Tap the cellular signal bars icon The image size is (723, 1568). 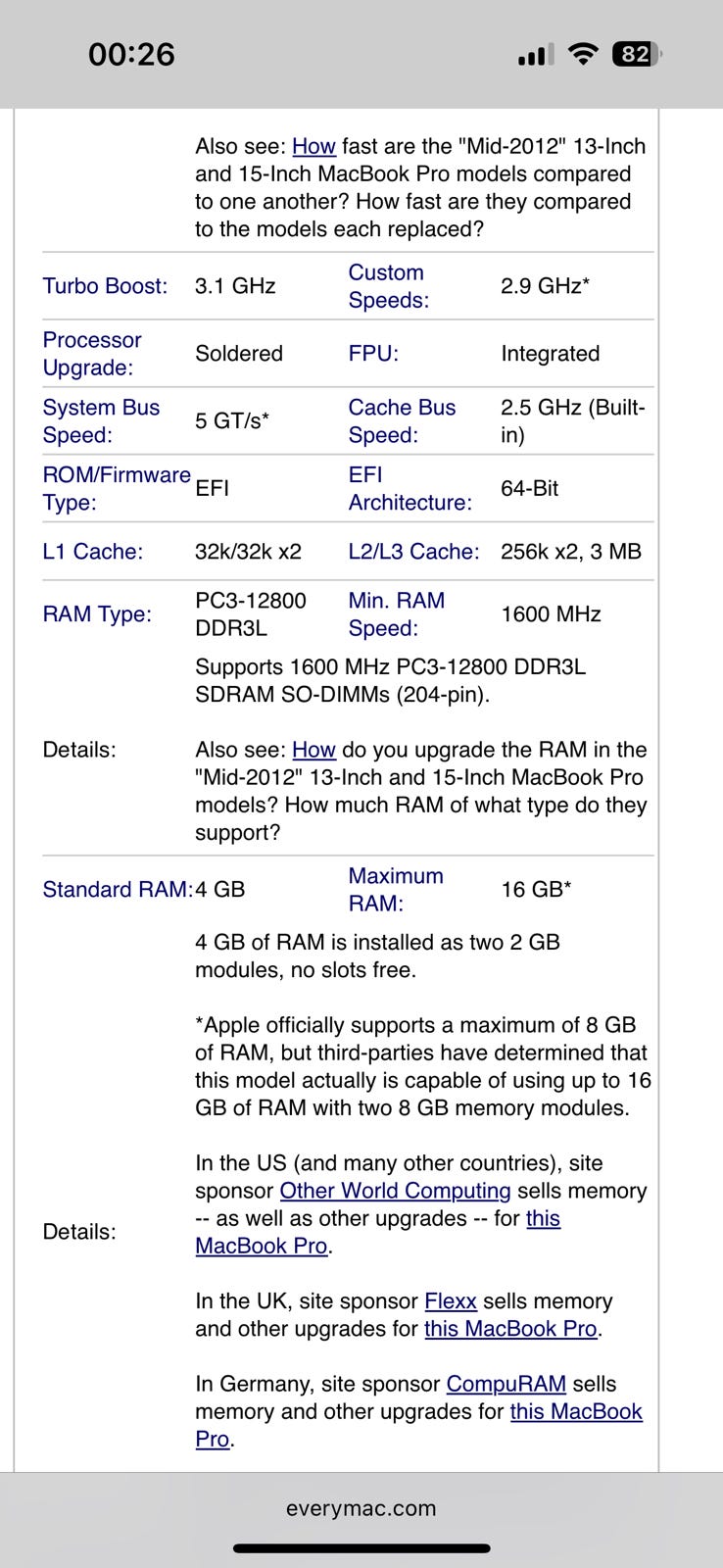pyautogui.click(x=535, y=55)
